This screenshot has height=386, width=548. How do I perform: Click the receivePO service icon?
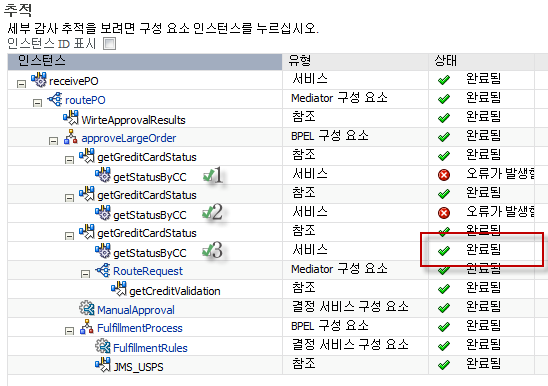pos(39,80)
